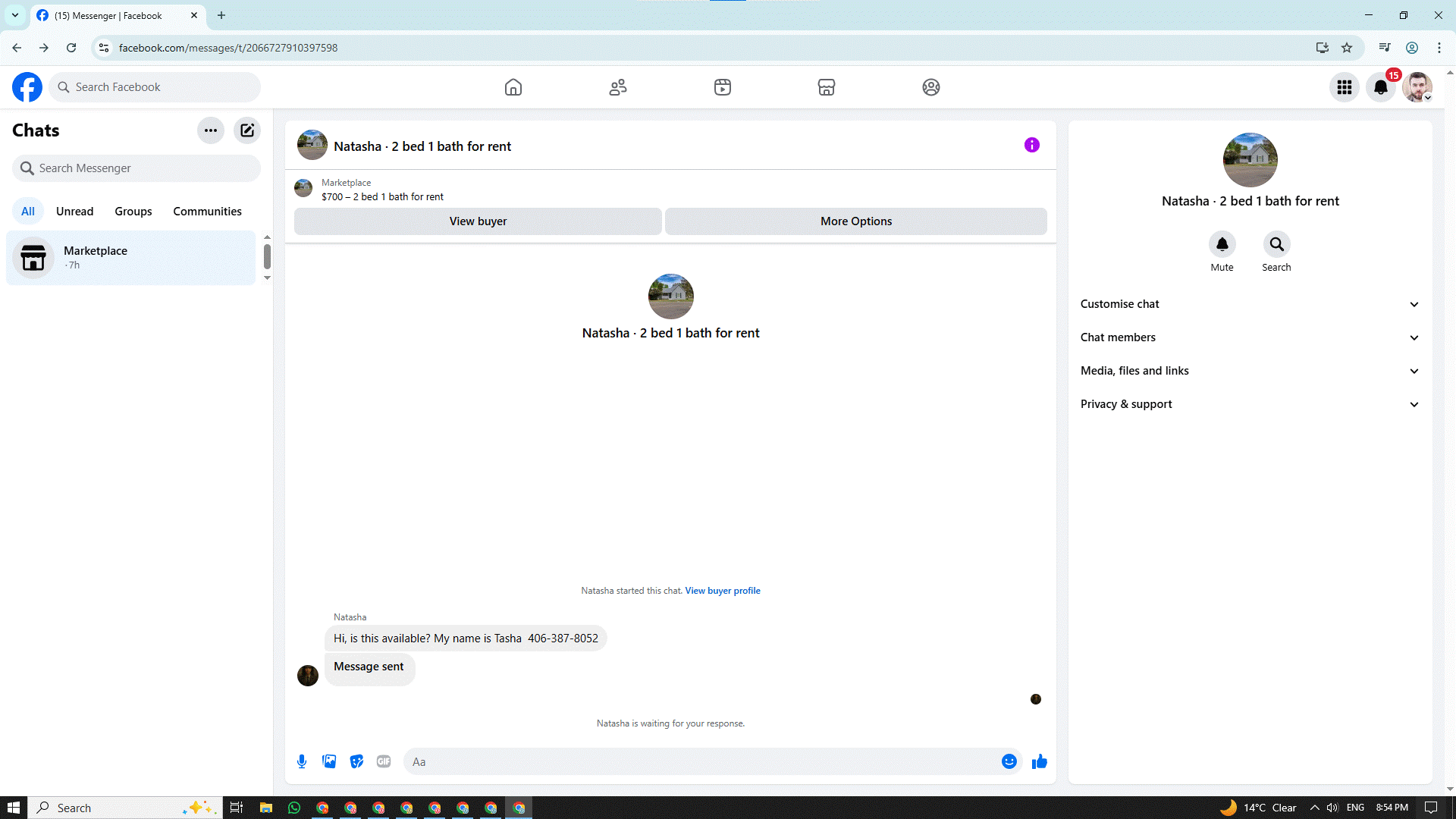Open the GIF picker icon

click(384, 761)
